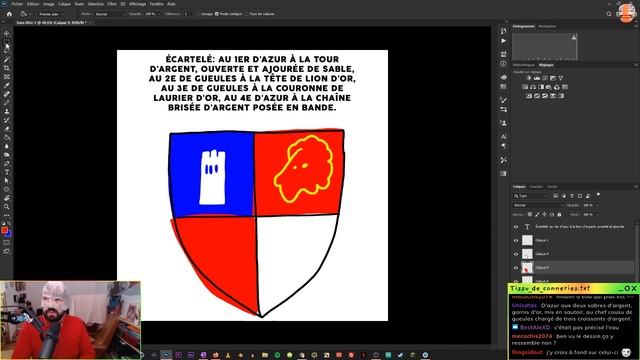Viewport: 640px width, 360px height.
Task: Select the Brush tool in the toolbar
Action: [x=7, y=102]
